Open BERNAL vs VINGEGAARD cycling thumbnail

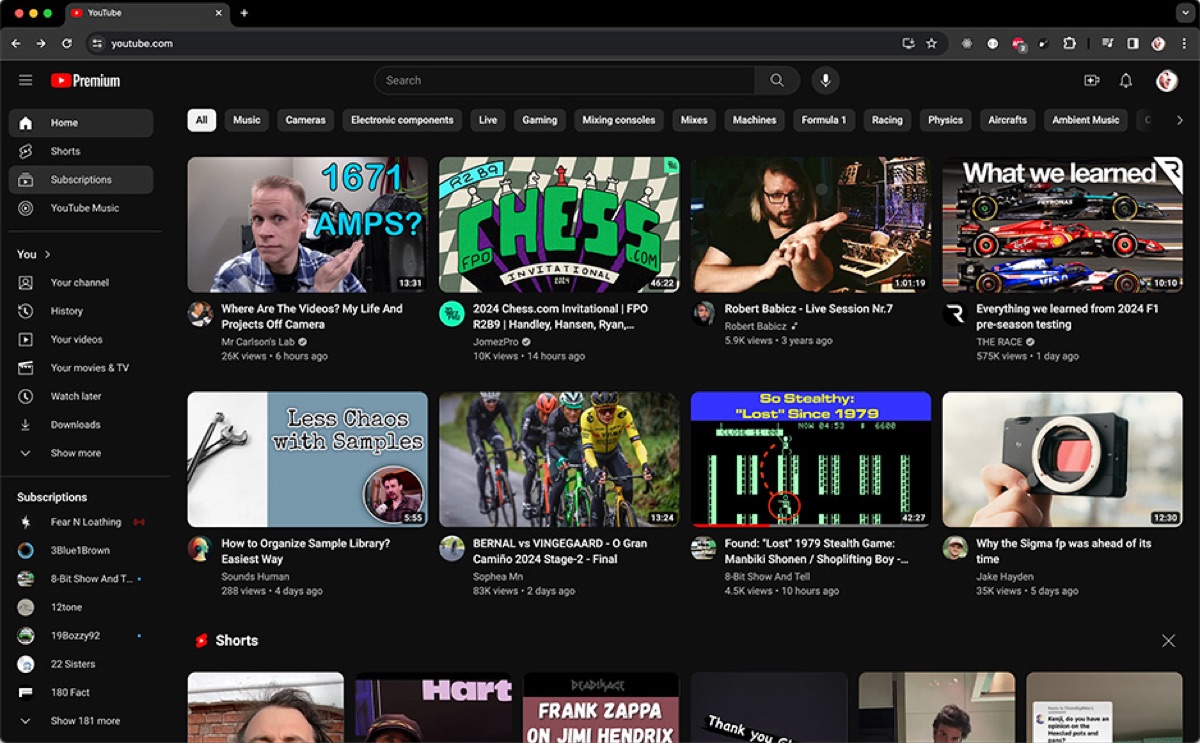pyautogui.click(x=559, y=459)
